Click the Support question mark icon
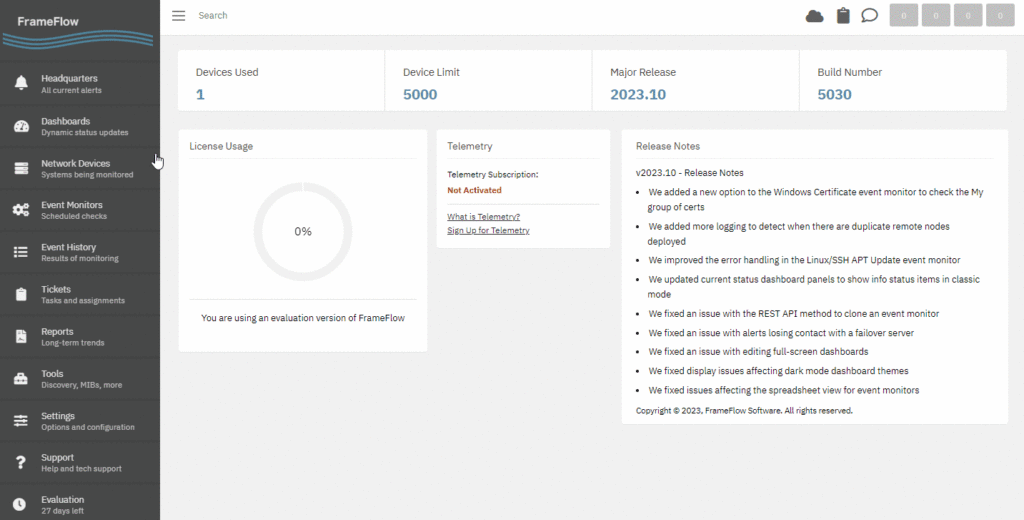 click(21, 463)
